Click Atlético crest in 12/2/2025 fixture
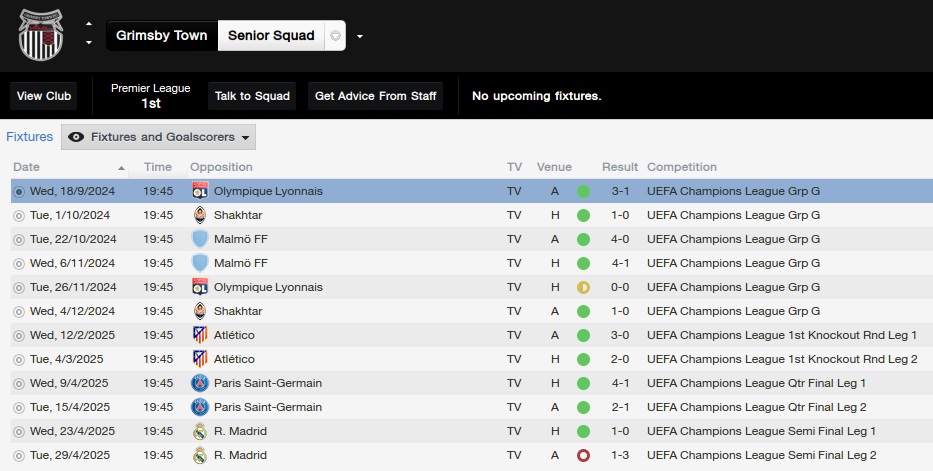The height and width of the screenshot is (471, 933). tap(200, 335)
